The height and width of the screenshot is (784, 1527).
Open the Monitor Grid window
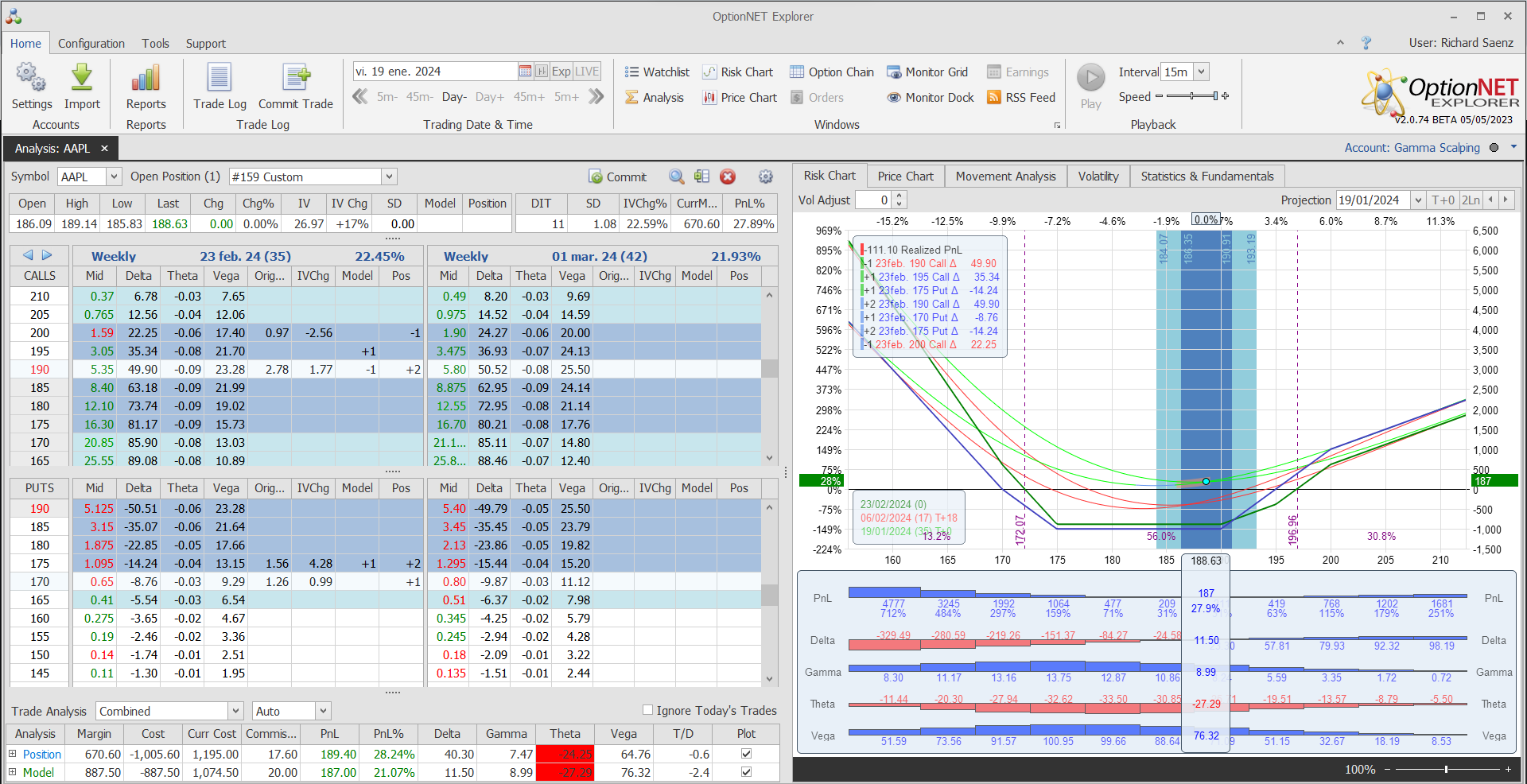coord(927,72)
